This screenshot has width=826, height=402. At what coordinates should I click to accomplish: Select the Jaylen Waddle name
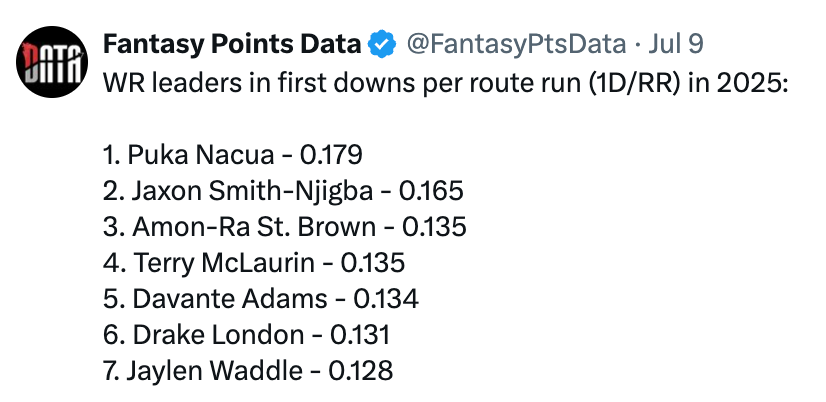coord(214,370)
